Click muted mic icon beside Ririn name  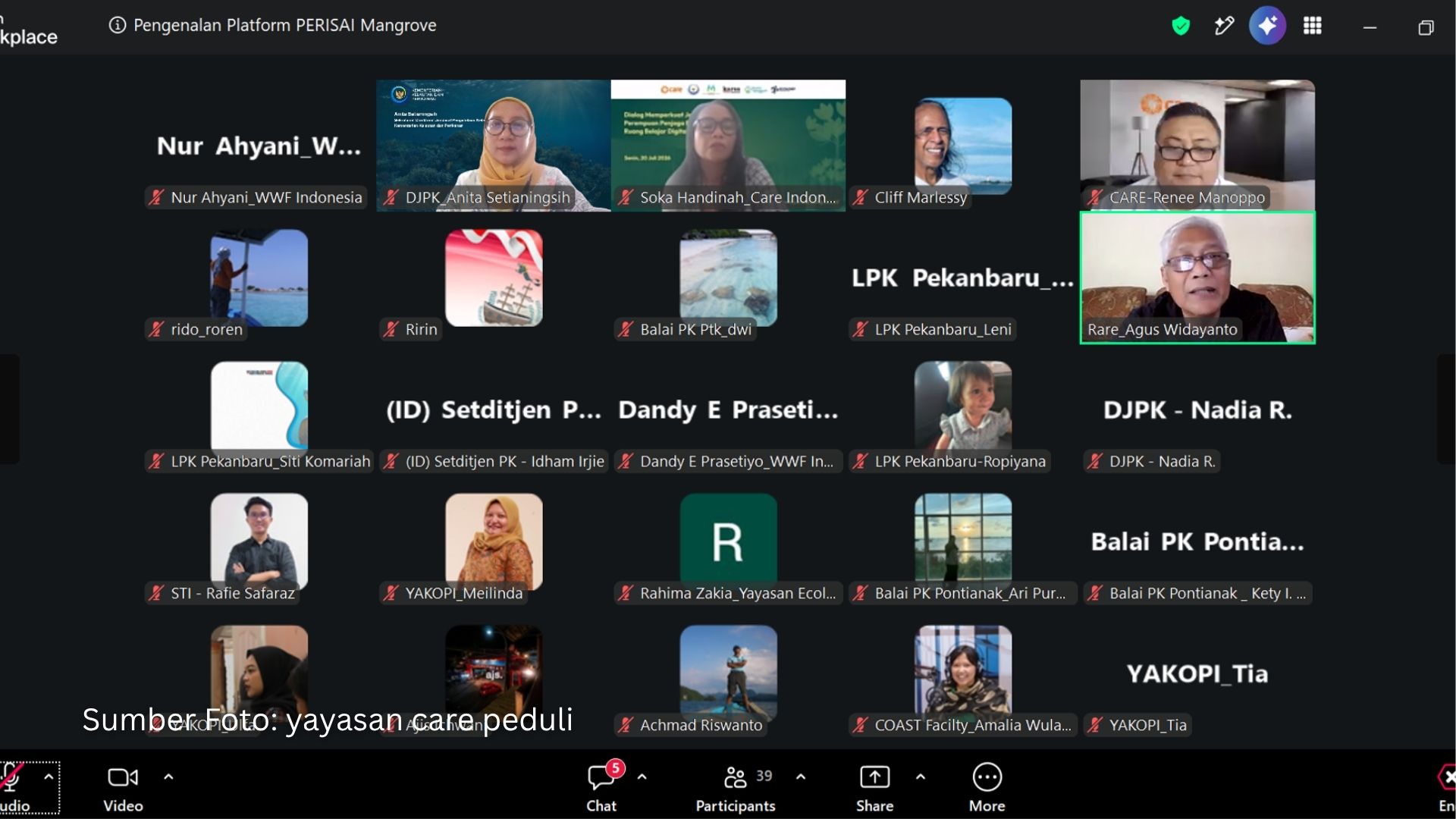point(391,329)
